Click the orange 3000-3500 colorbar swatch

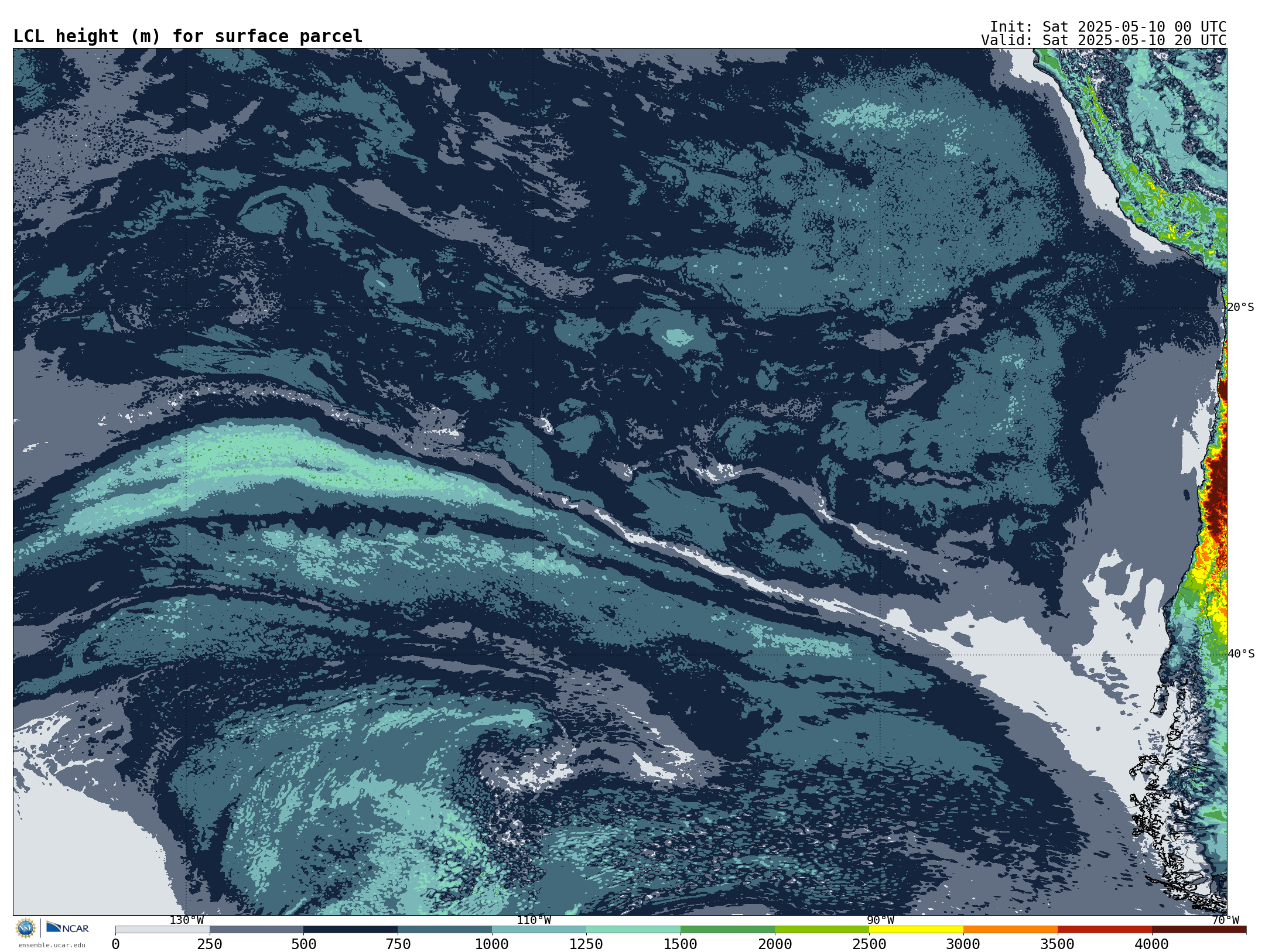pos(1011,930)
